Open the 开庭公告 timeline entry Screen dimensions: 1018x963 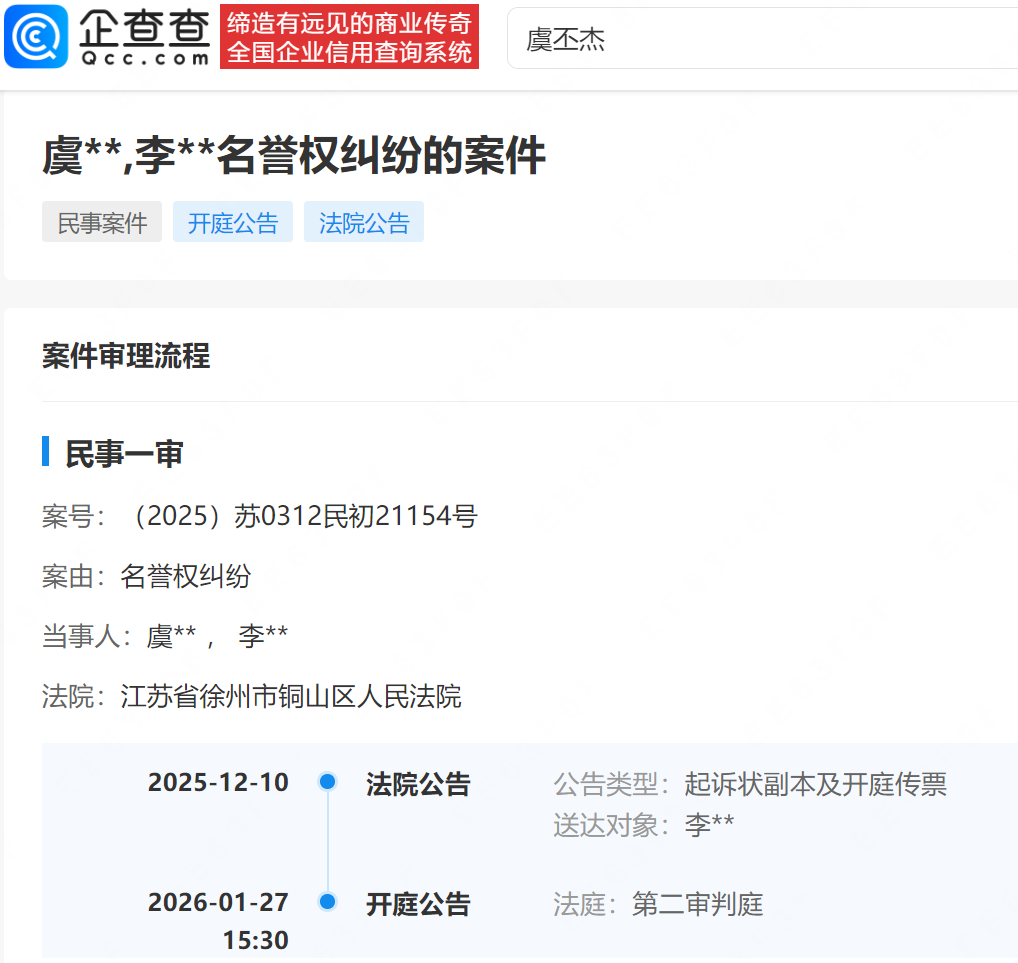(418, 904)
